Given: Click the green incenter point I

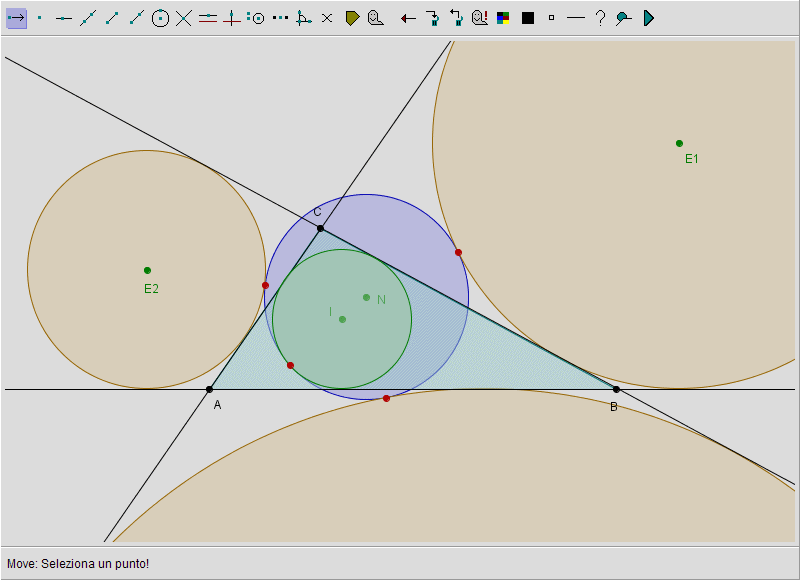Looking at the screenshot, I should click(342, 319).
